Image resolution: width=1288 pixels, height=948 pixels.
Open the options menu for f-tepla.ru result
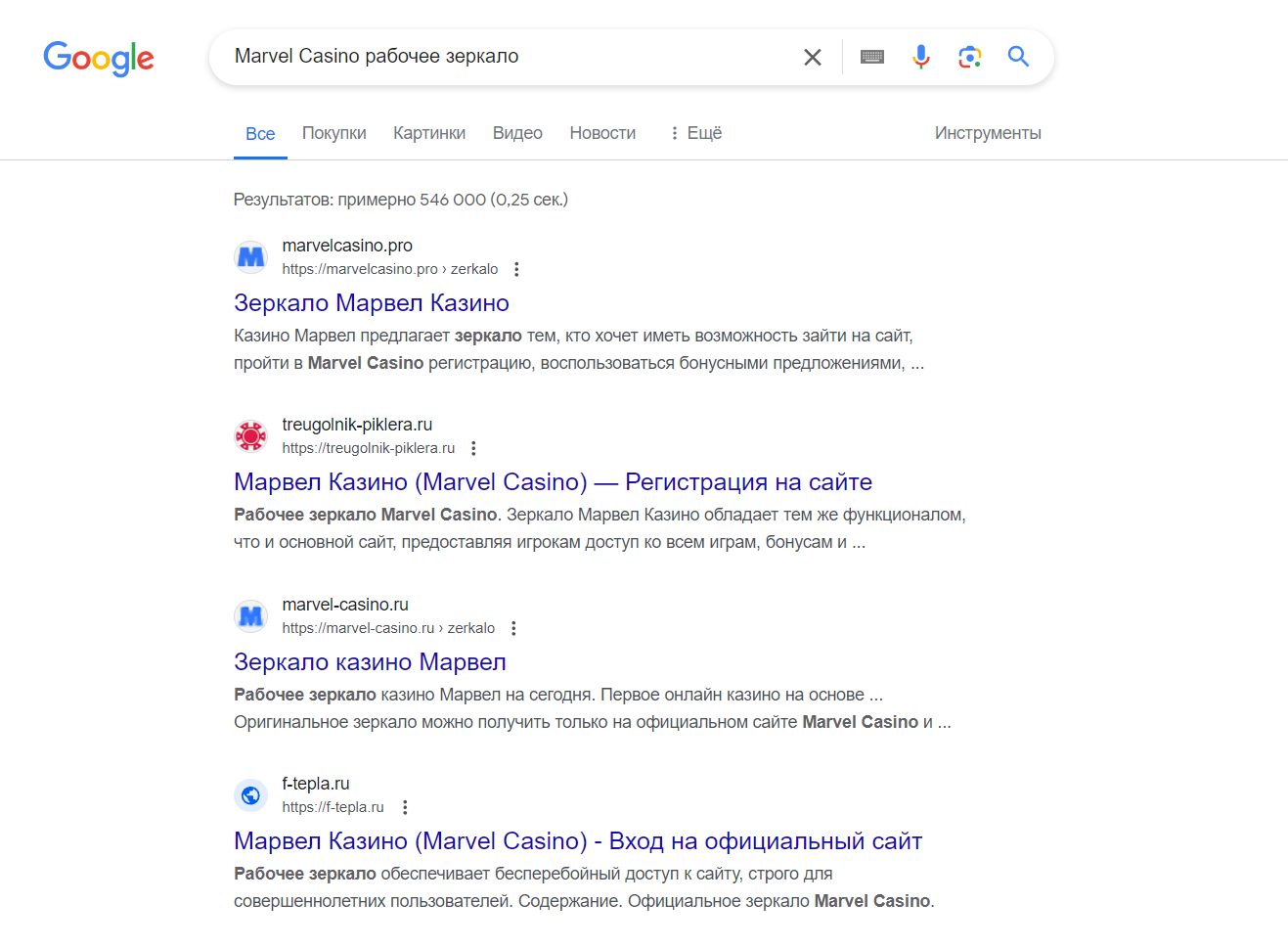(405, 807)
